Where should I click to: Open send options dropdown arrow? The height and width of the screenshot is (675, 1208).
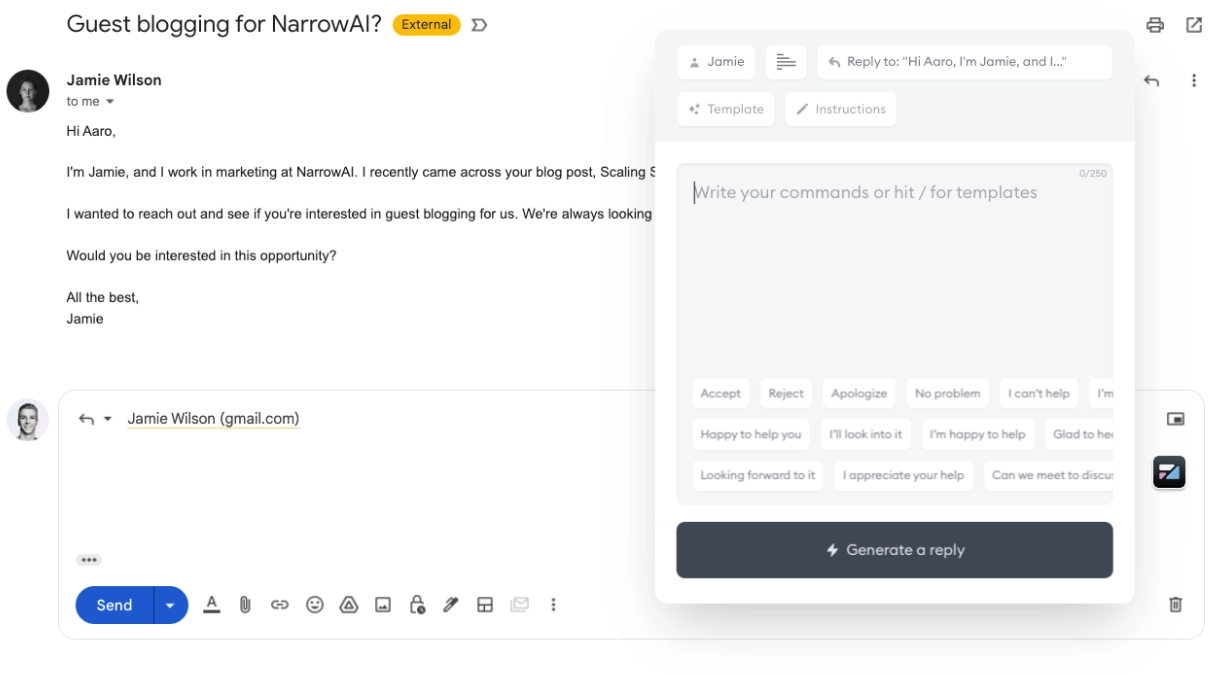coord(171,605)
